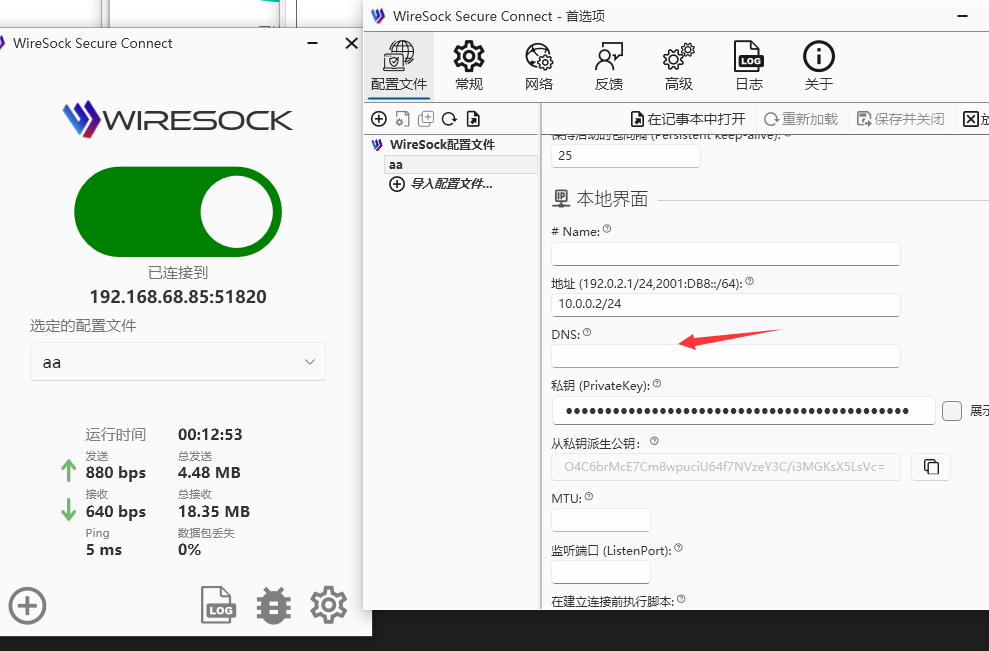Check the show private key checkbox
The width and height of the screenshot is (989, 651).
952,411
